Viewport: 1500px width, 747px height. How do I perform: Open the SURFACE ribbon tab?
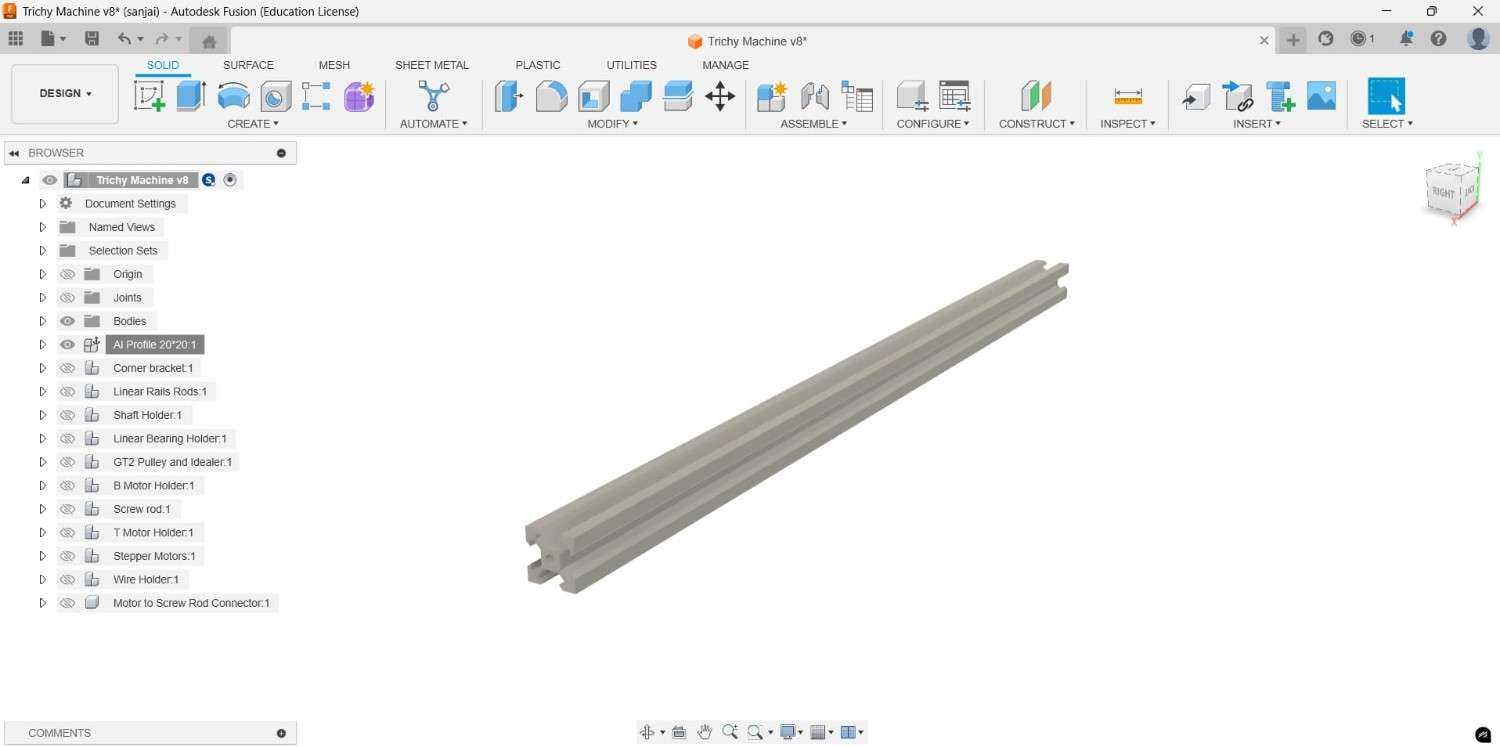point(247,64)
